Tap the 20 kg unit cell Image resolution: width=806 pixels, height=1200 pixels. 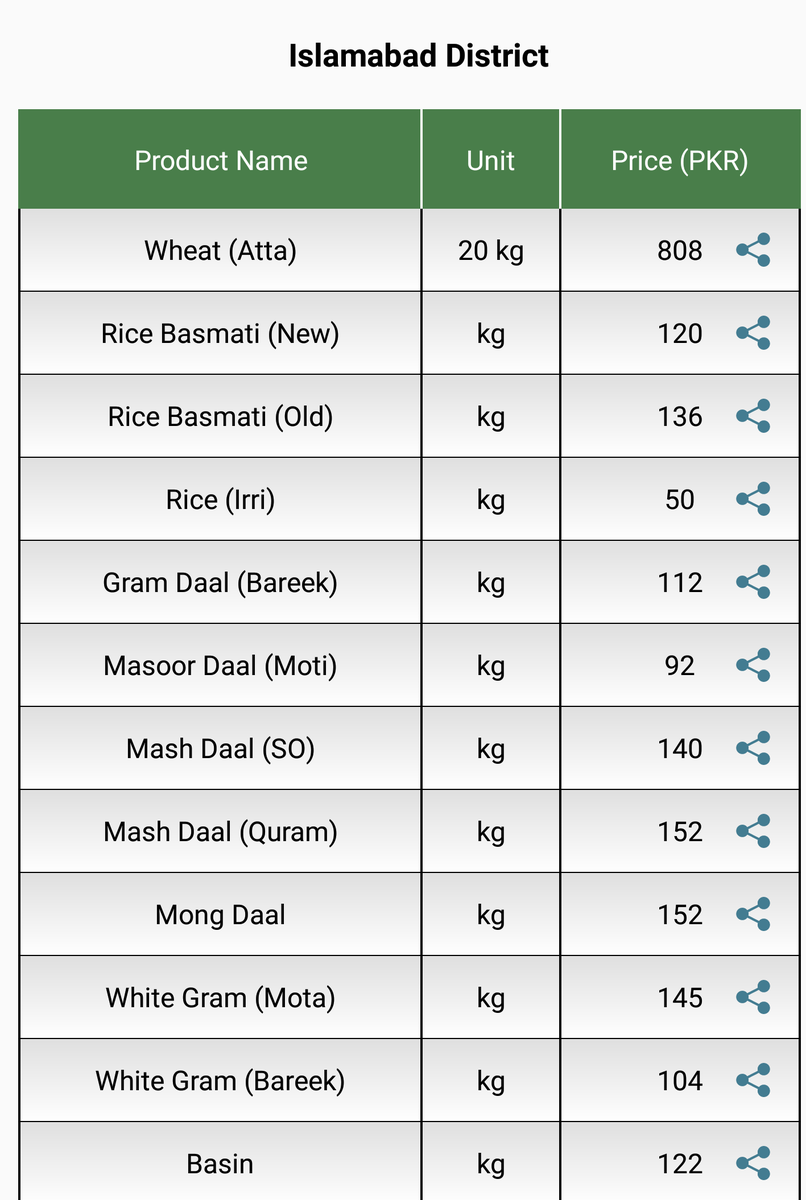490,250
